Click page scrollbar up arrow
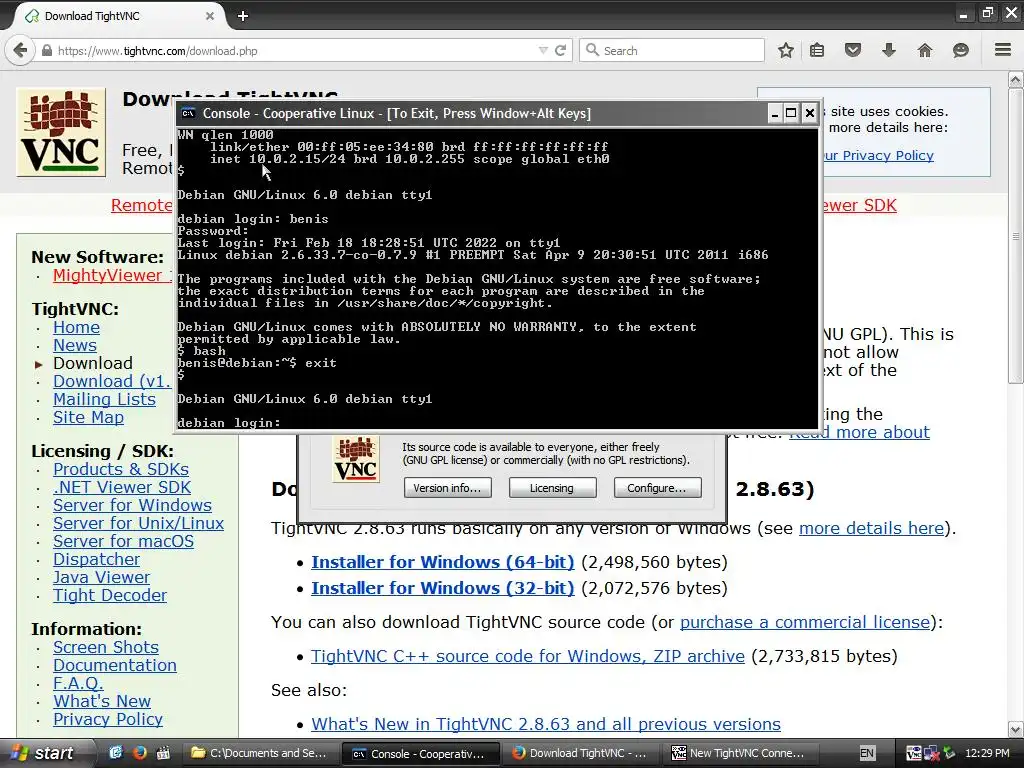1024x768 pixels. (x=1016, y=80)
